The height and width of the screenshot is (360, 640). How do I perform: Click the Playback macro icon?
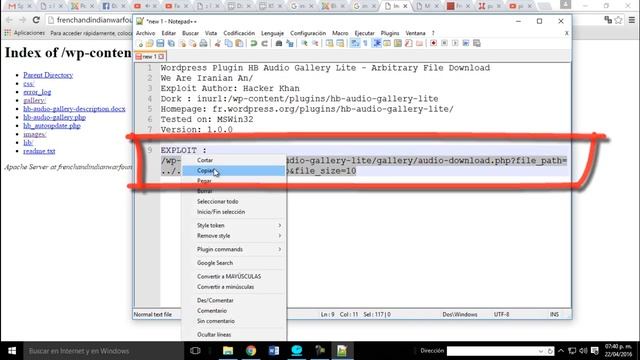click(455, 43)
